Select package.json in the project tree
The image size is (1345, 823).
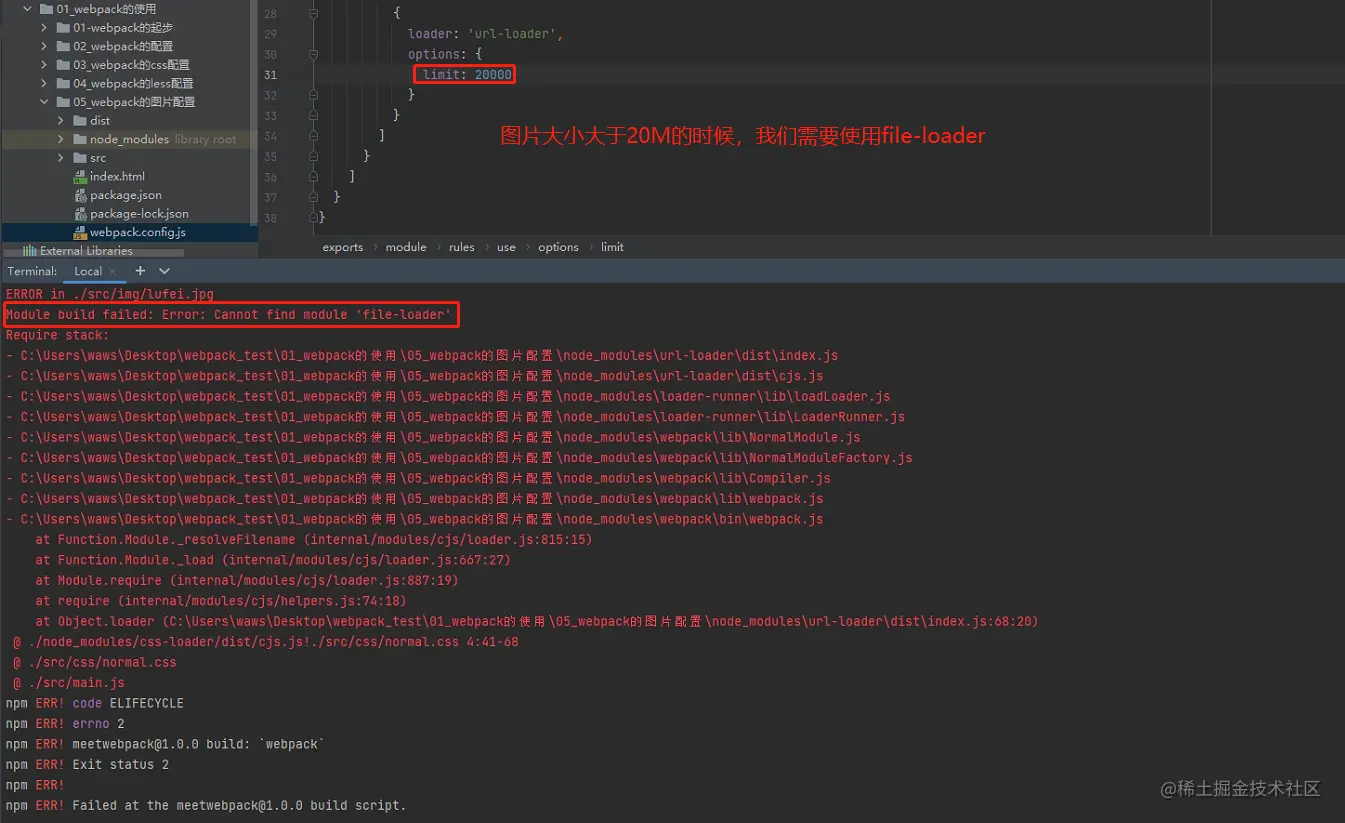(126, 195)
